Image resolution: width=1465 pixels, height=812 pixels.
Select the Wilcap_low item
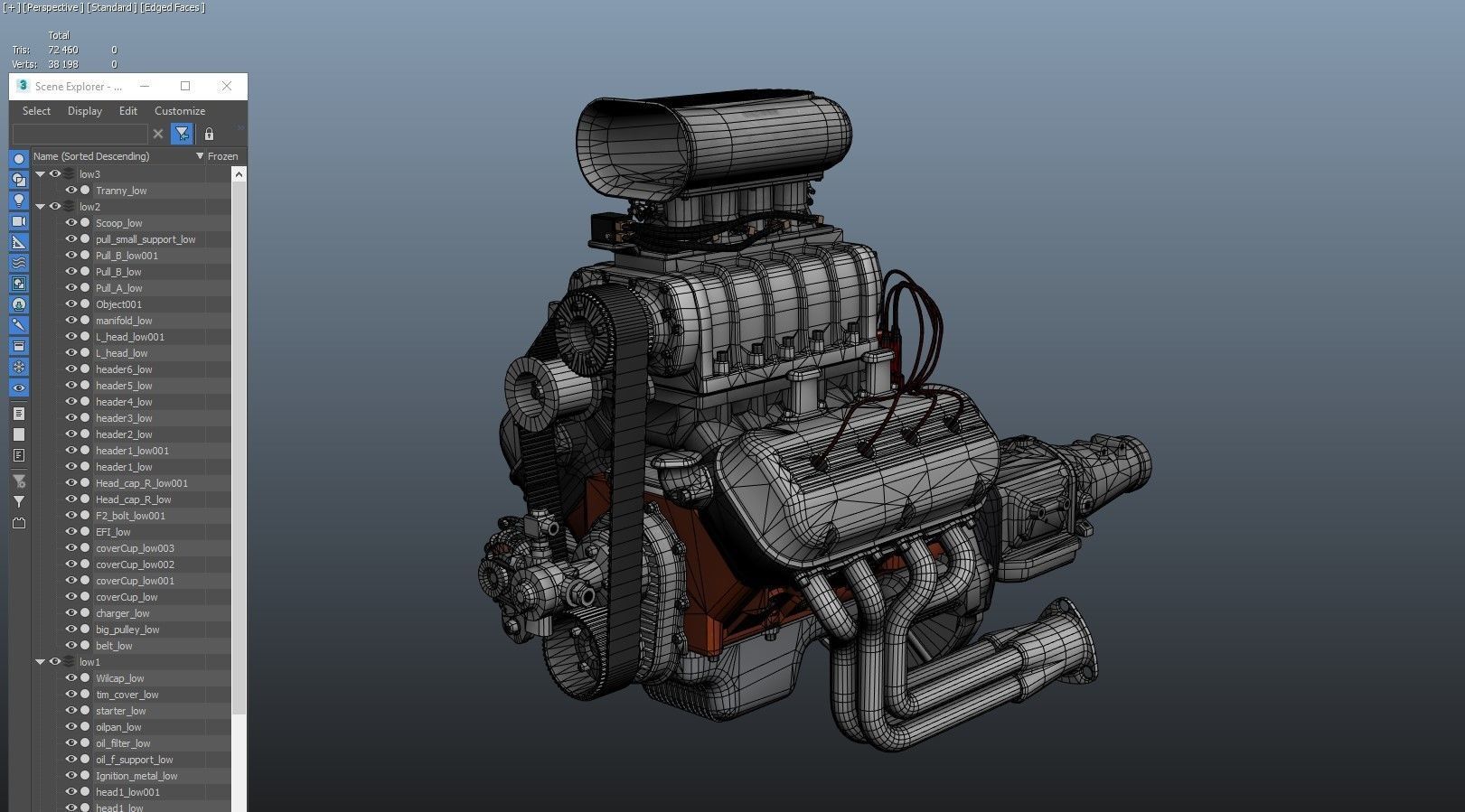tap(120, 678)
